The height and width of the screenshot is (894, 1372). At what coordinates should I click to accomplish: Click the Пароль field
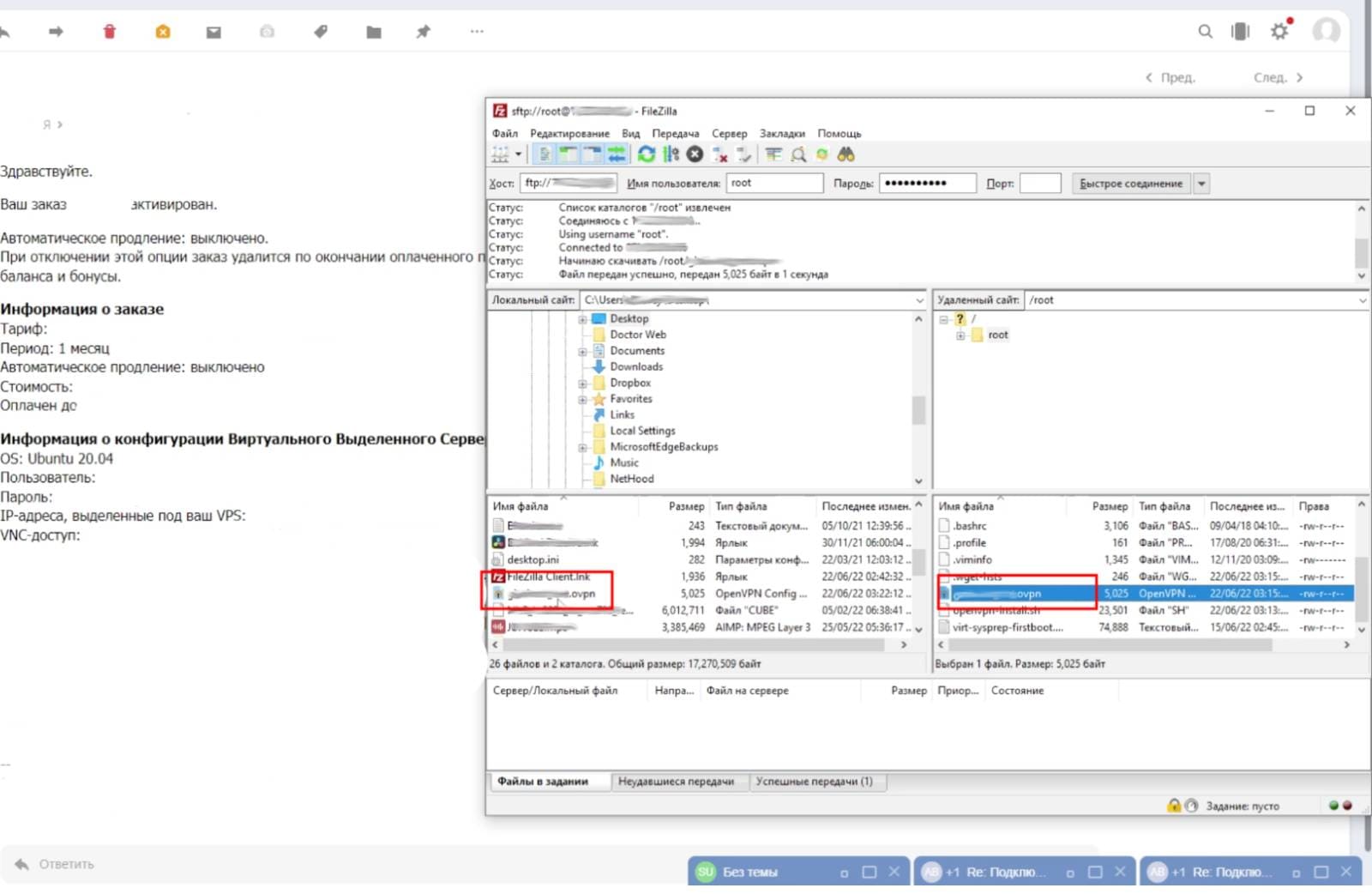click(928, 183)
